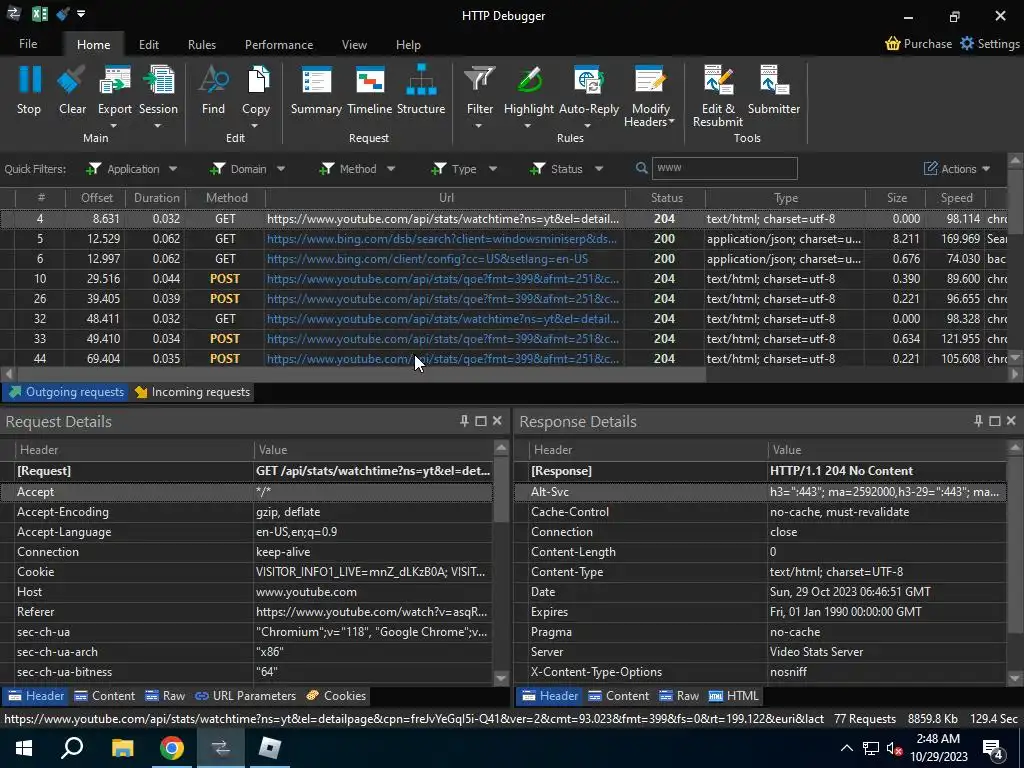
Task: Click the Request Details vertical scrollbar down arrow
Action: click(501, 678)
